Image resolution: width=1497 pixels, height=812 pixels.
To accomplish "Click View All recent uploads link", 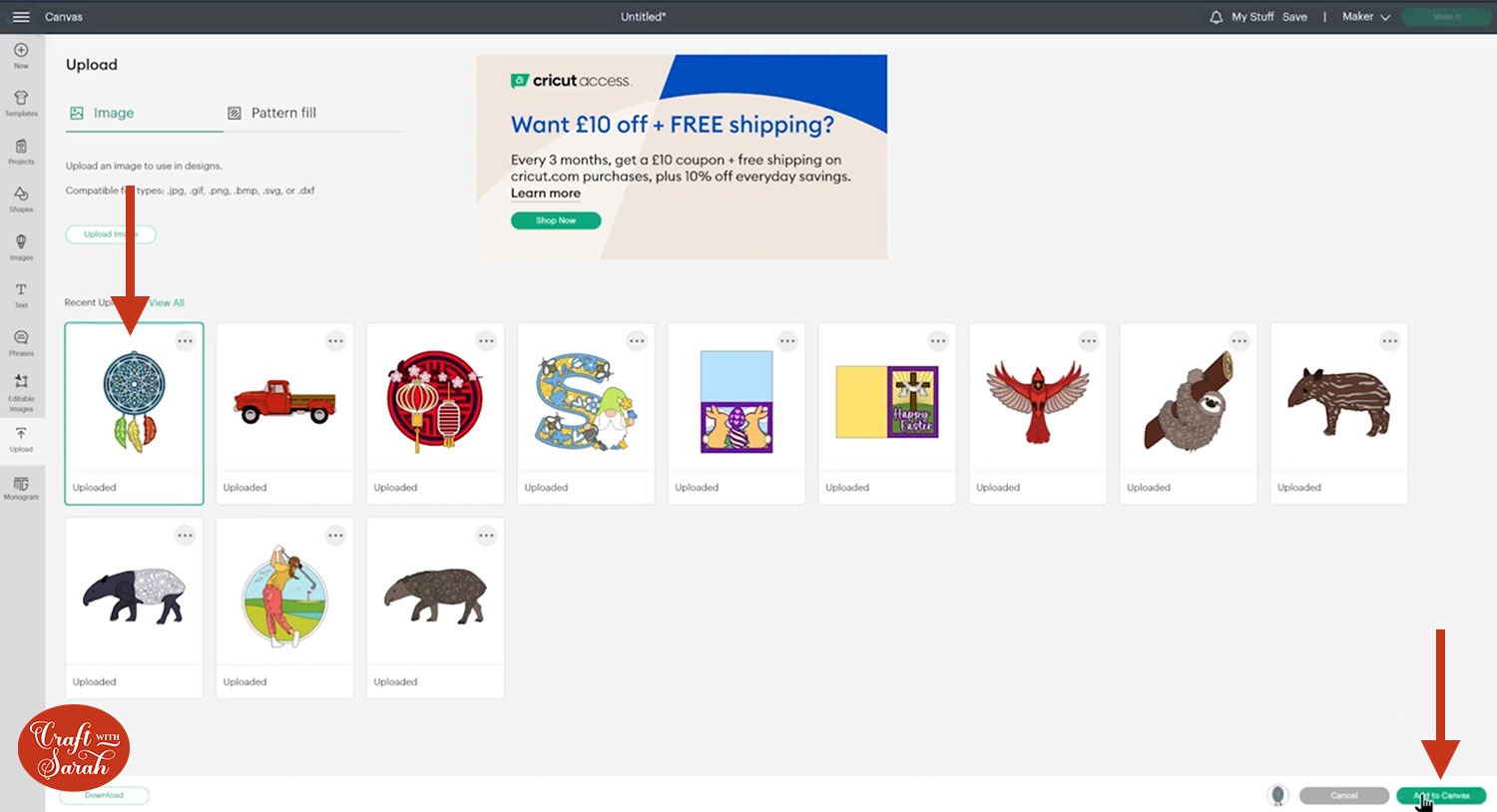I will [167, 302].
